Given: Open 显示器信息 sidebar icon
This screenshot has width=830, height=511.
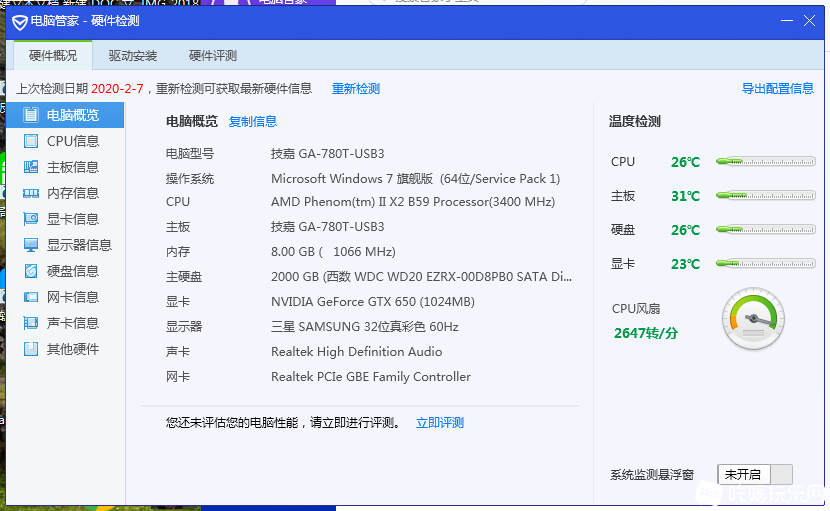Looking at the screenshot, I should coord(31,245).
